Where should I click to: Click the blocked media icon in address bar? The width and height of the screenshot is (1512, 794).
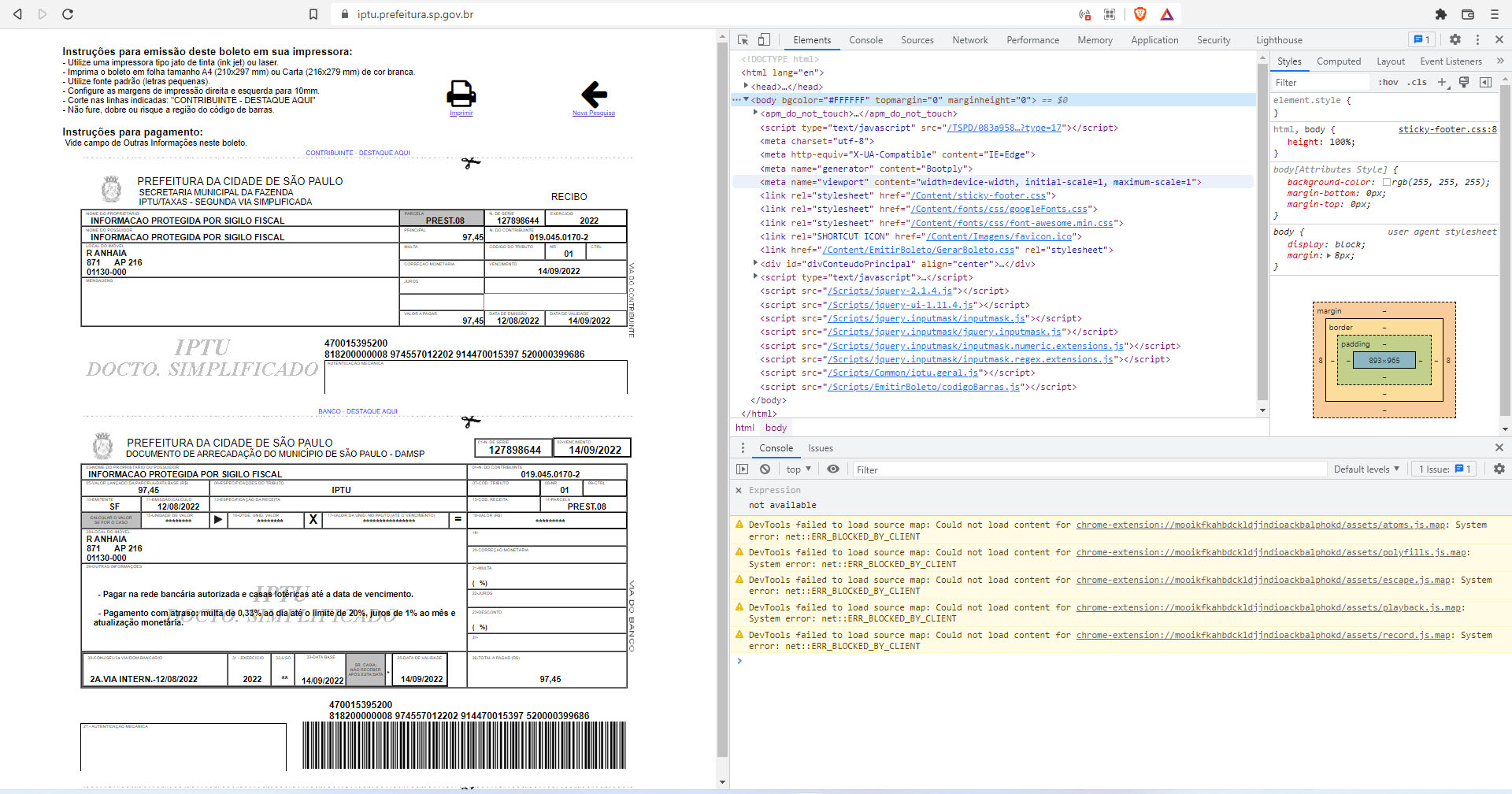(1084, 14)
